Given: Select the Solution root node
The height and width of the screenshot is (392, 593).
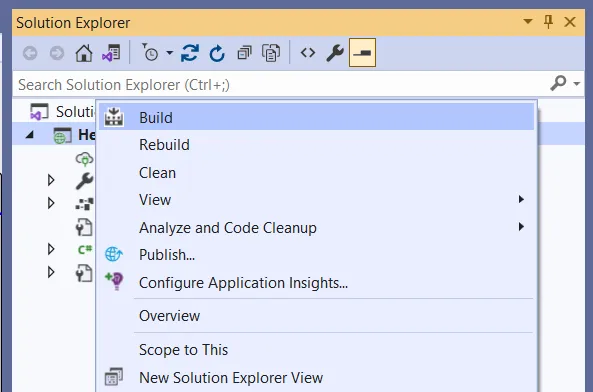Looking at the screenshot, I should pos(62,112).
